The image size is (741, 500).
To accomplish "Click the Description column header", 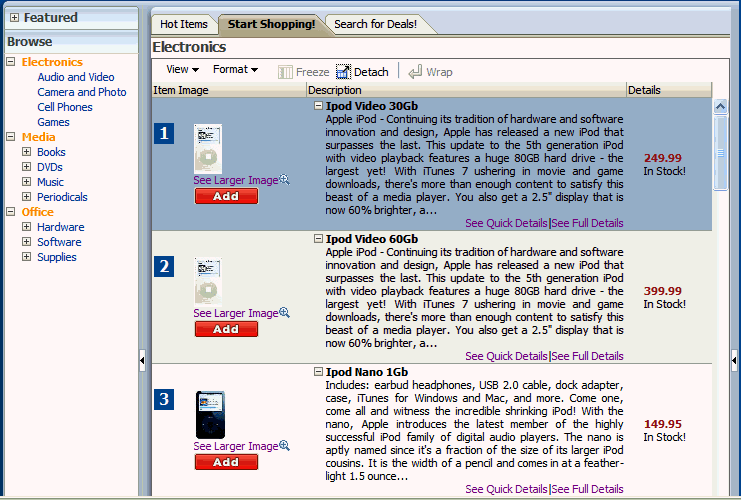I will click(466, 90).
